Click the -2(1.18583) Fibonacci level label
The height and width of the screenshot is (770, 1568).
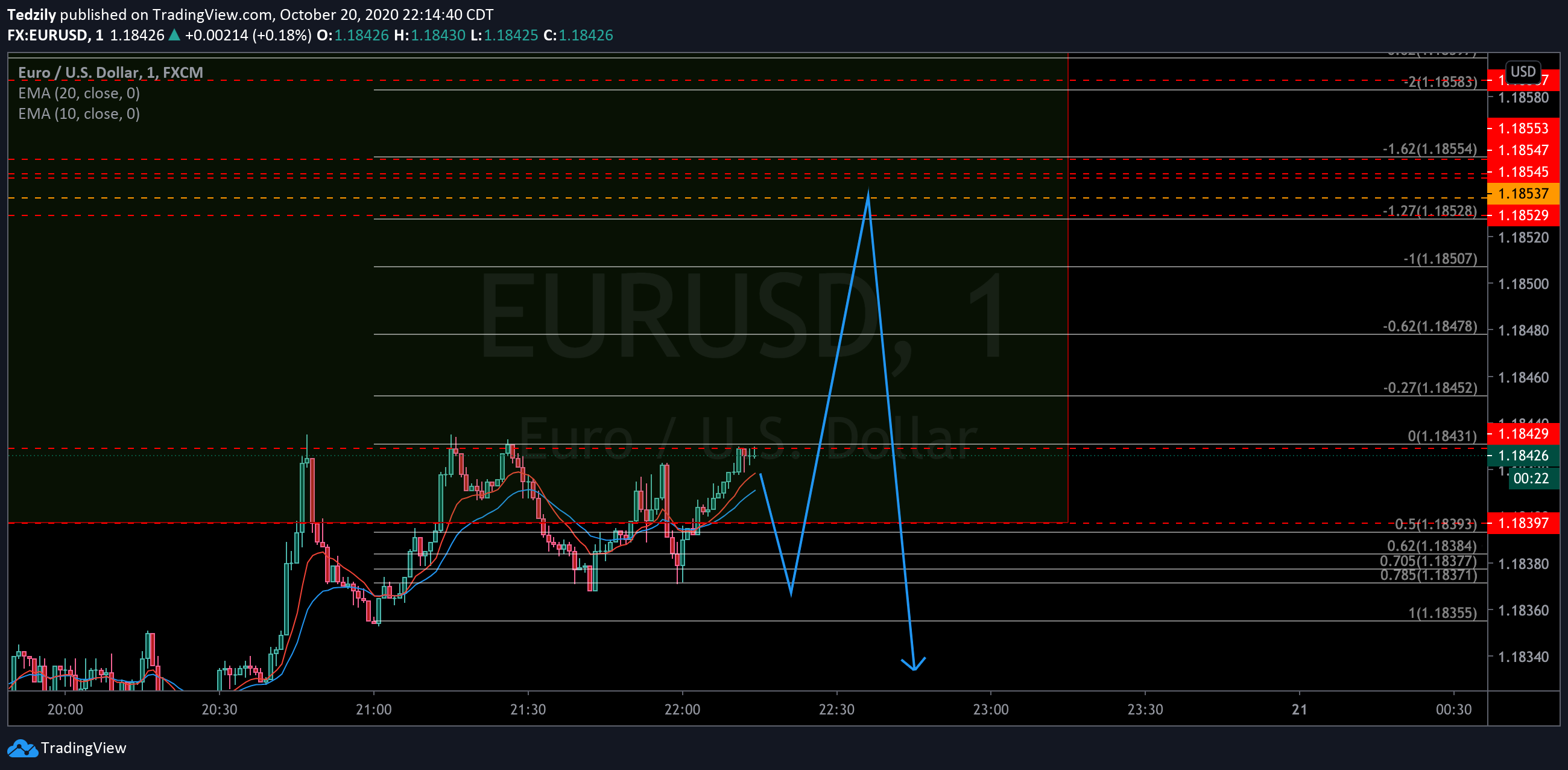1440,81
